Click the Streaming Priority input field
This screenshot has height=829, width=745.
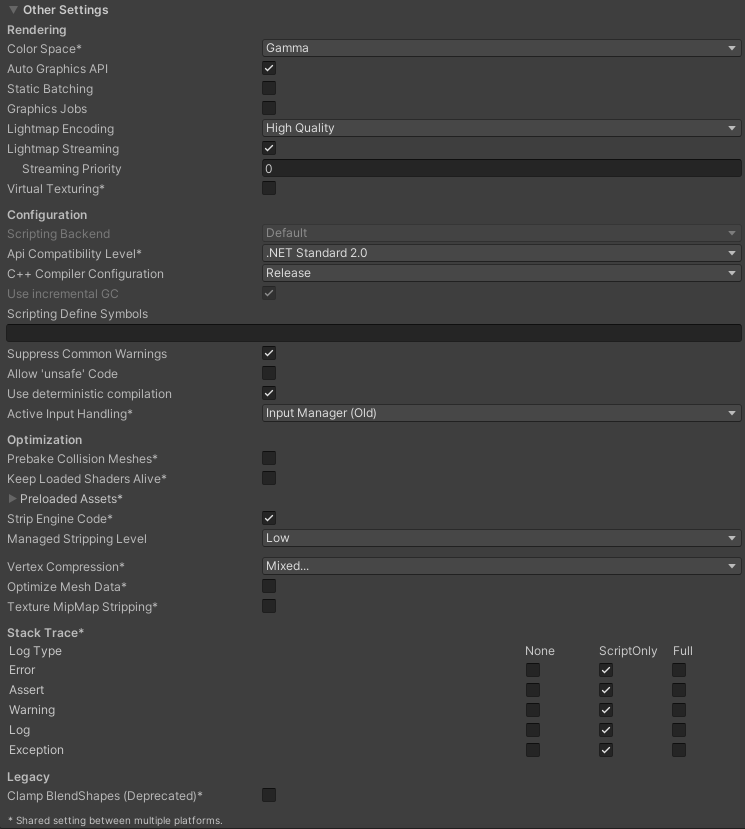coord(501,169)
